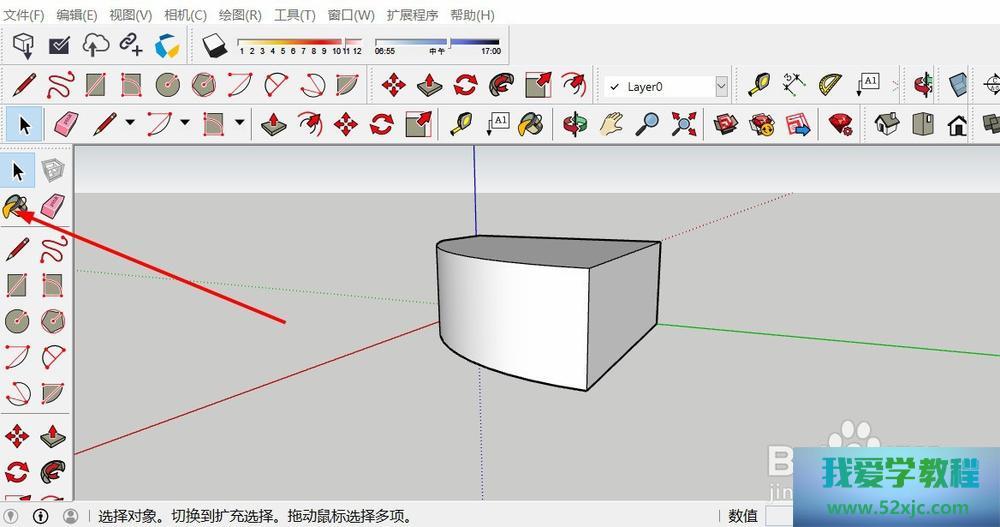
Task: Toggle shadows display on or off
Action: pyautogui.click(x=214, y=45)
